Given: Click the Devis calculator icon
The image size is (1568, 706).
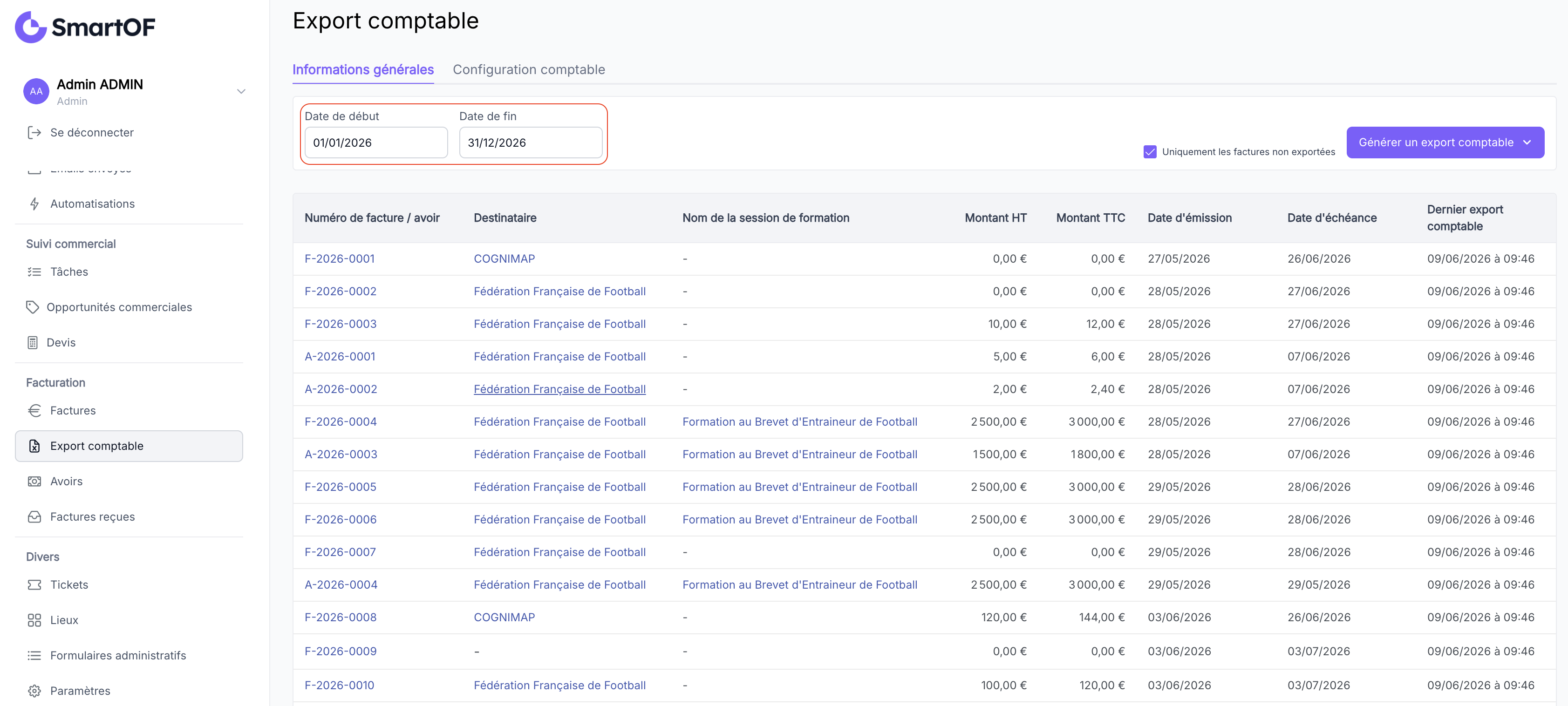Looking at the screenshot, I should 33,343.
